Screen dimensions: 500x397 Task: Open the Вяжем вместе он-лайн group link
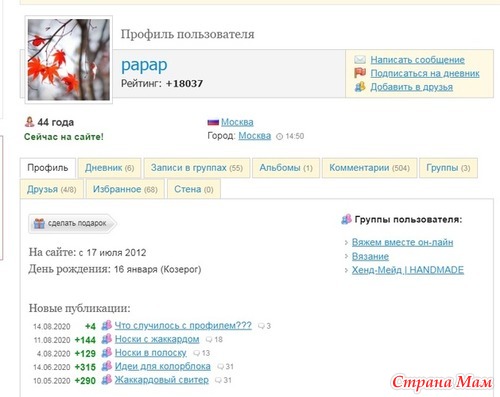[x=402, y=242]
